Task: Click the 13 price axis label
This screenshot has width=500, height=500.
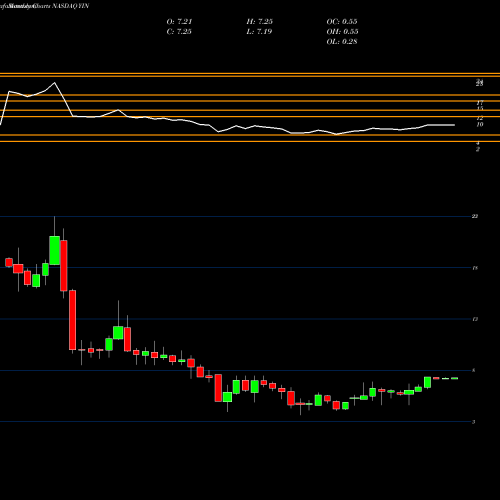Action: [x=475, y=319]
